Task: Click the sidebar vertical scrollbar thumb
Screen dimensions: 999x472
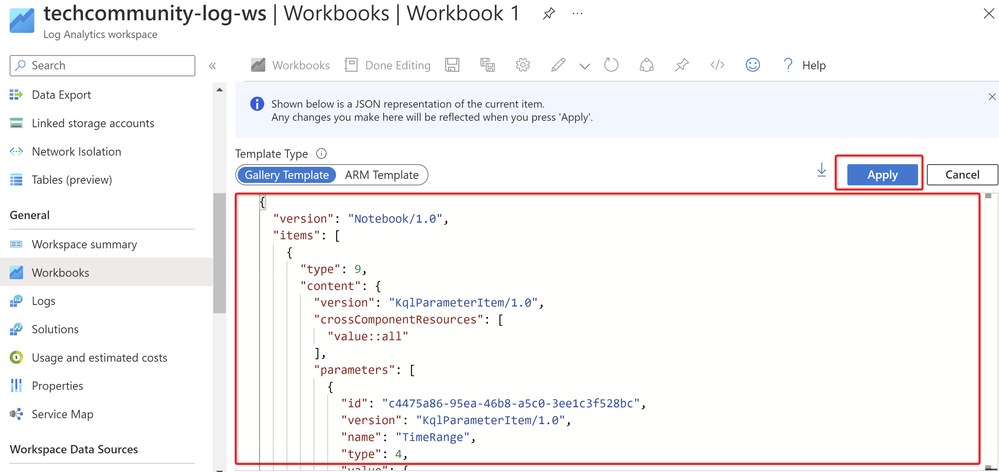Action: [220, 252]
